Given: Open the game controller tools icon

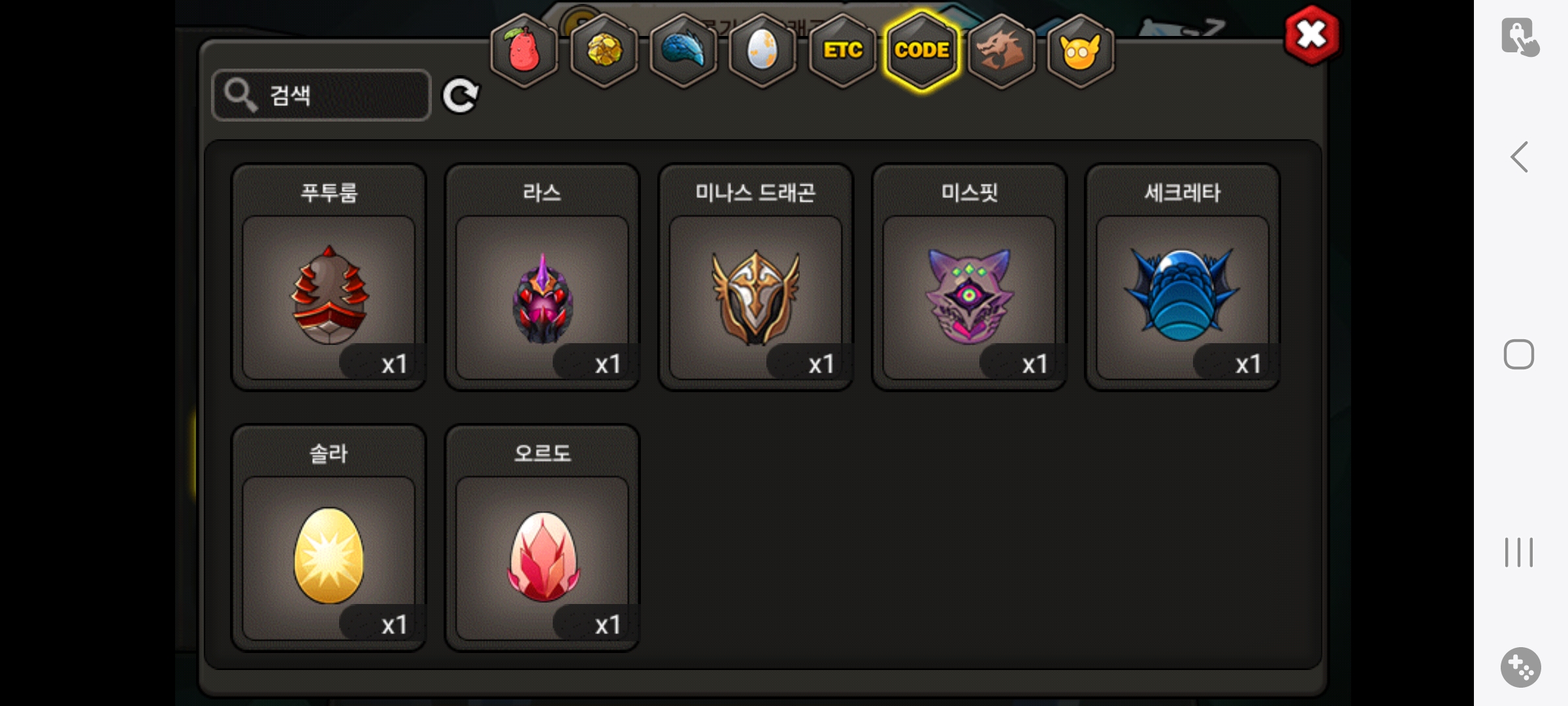Looking at the screenshot, I should [1520, 667].
